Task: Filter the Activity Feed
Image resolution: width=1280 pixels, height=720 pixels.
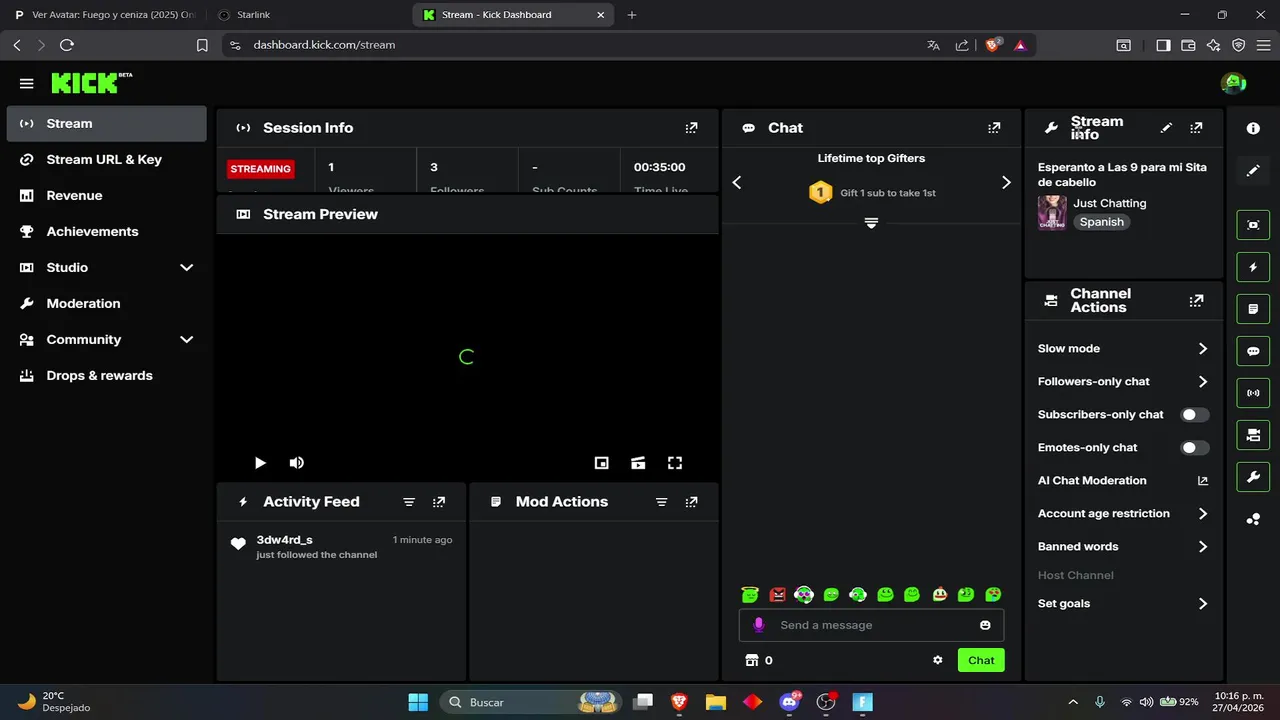Action: [409, 502]
